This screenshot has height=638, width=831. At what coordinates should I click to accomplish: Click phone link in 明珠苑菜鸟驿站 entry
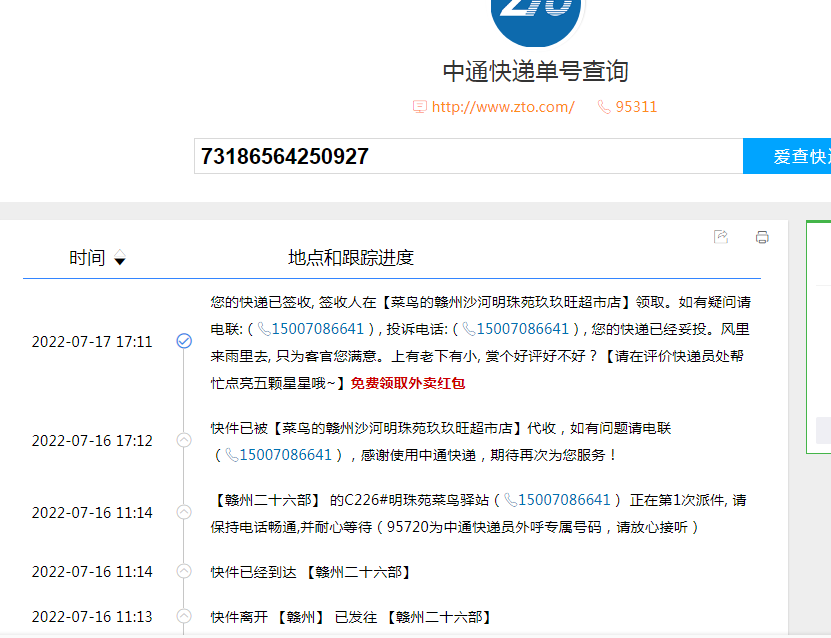(564, 500)
